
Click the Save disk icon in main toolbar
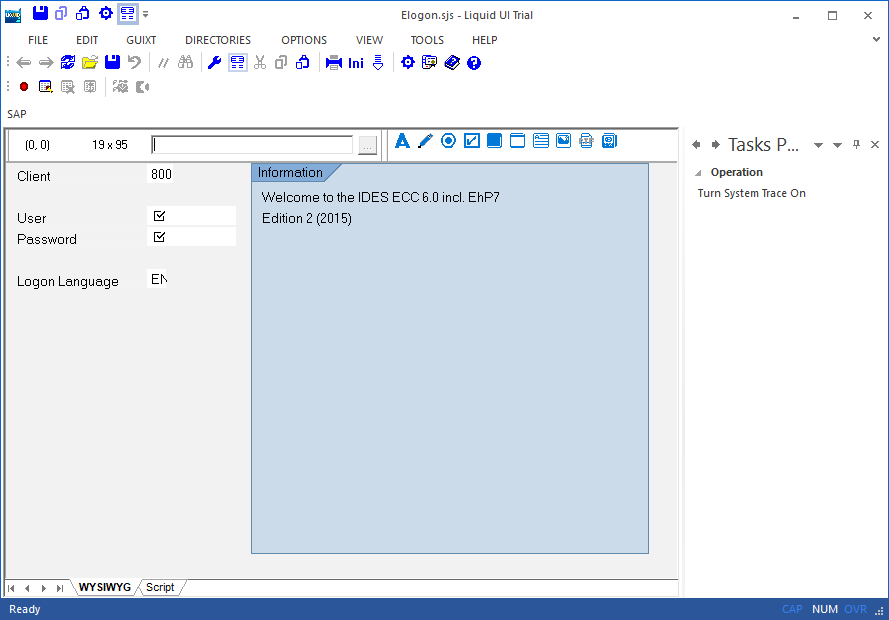point(112,63)
